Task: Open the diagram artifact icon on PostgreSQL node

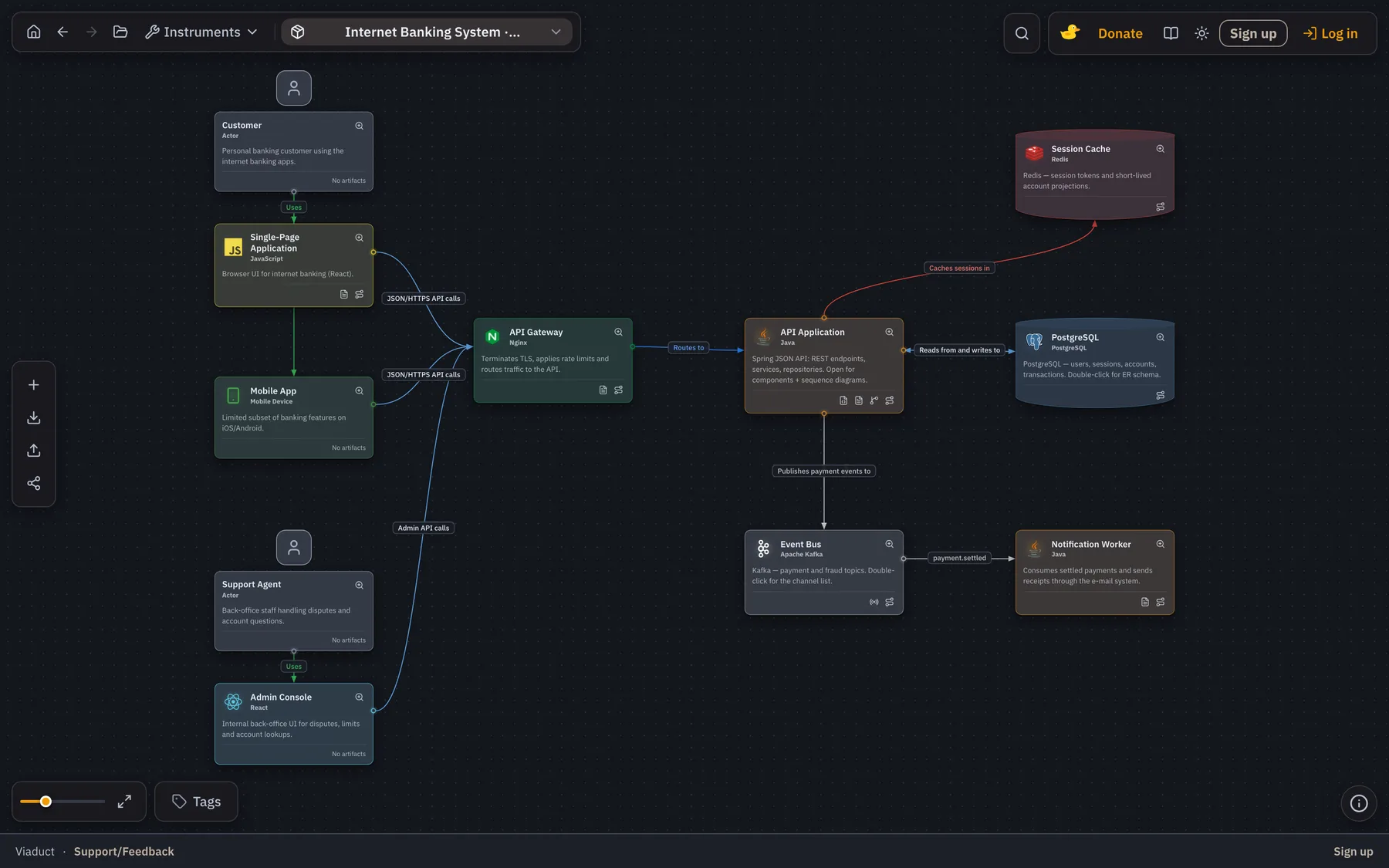Action: point(1160,396)
